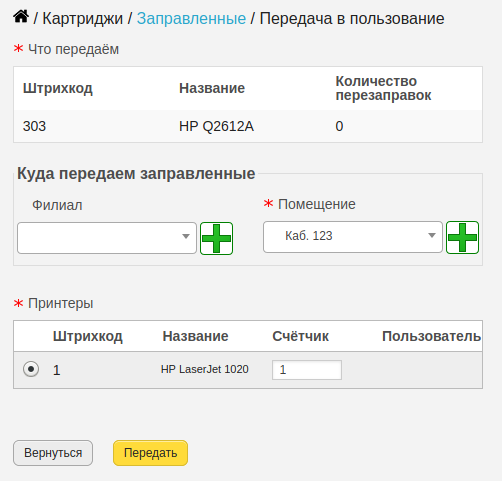
Task: Click the Название header in printers table
Action: coord(195,336)
